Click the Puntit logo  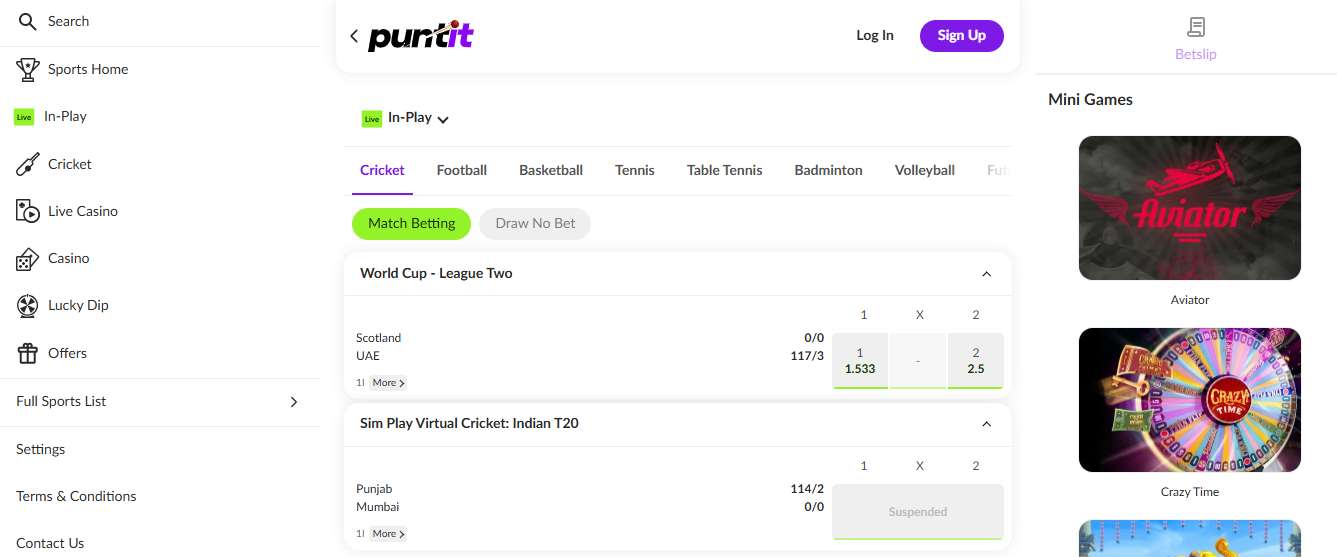coord(420,36)
